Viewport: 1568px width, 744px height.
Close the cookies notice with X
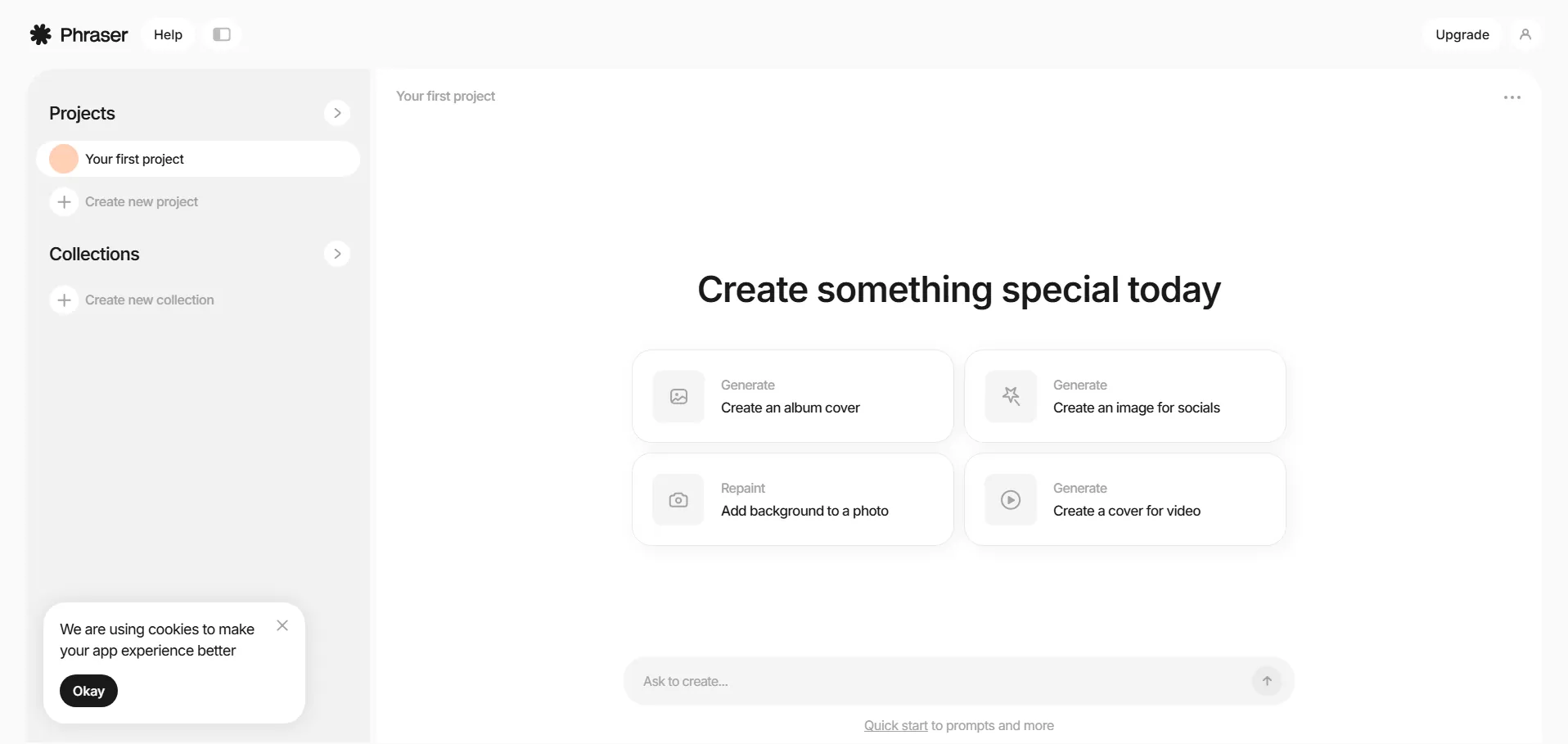pyautogui.click(x=282, y=625)
